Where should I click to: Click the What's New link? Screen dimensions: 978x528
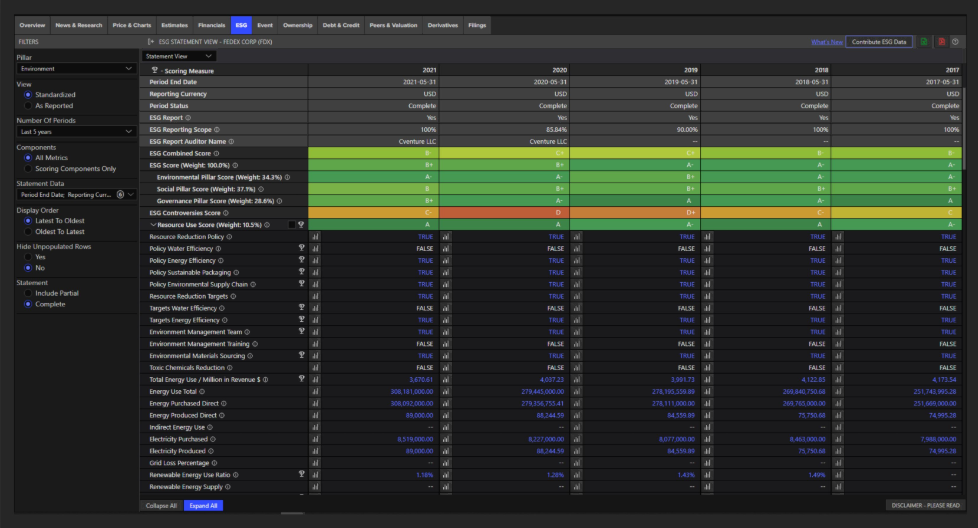tap(826, 42)
